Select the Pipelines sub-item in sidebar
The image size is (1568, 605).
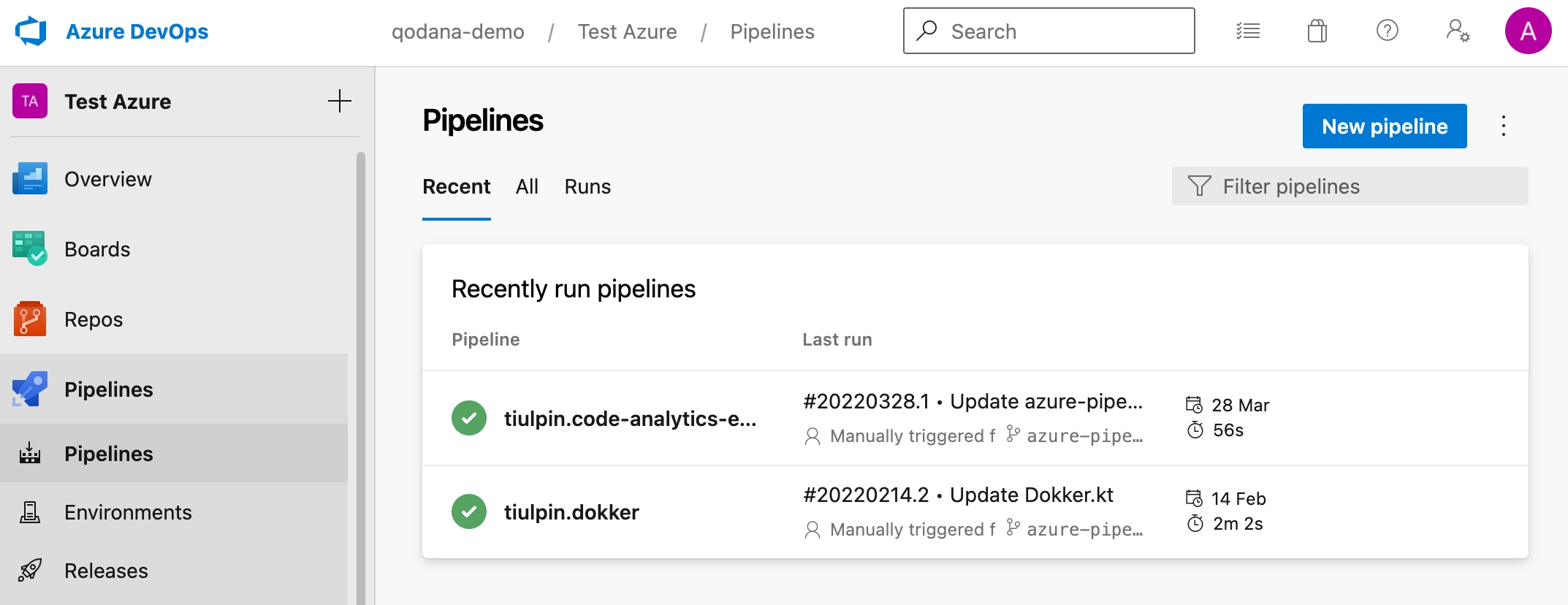(174, 453)
